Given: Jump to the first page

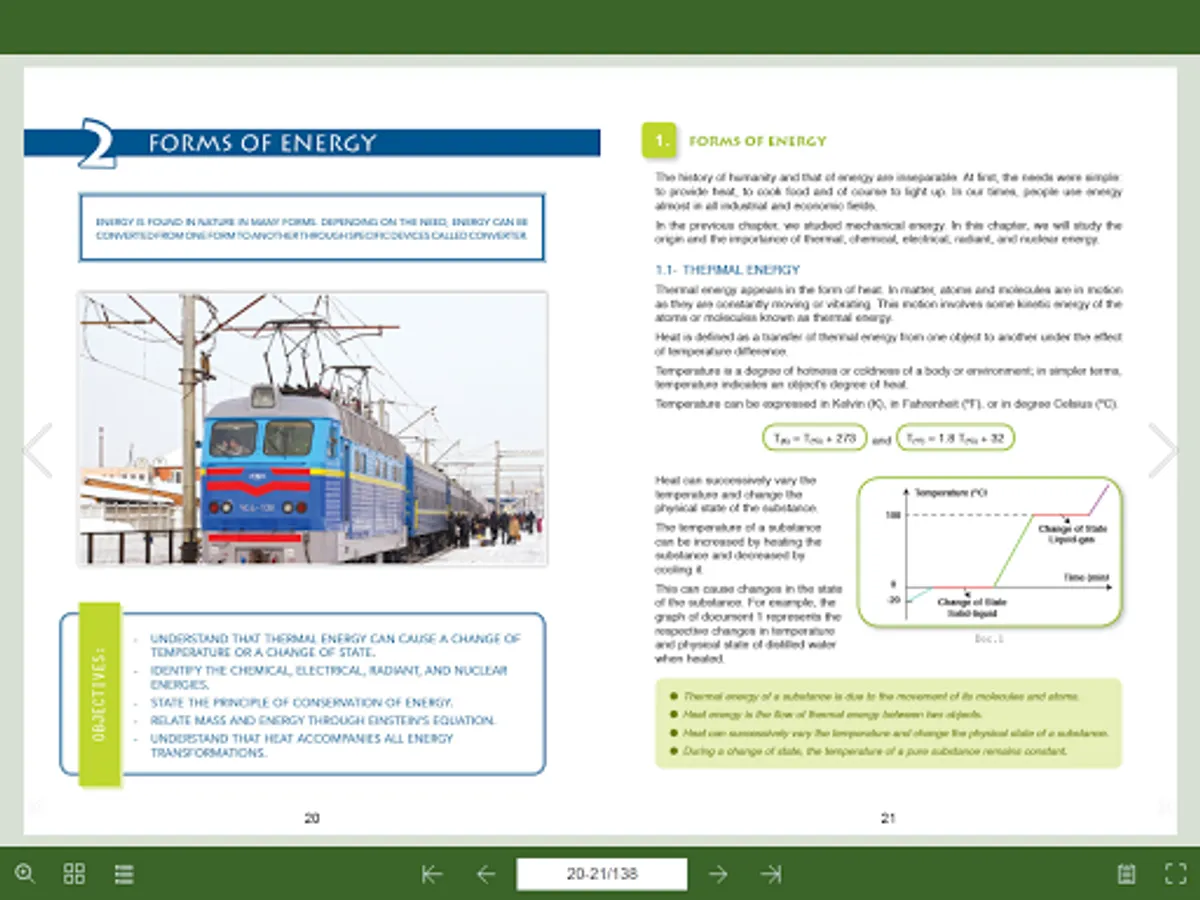Looking at the screenshot, I should tap(432, 874).
